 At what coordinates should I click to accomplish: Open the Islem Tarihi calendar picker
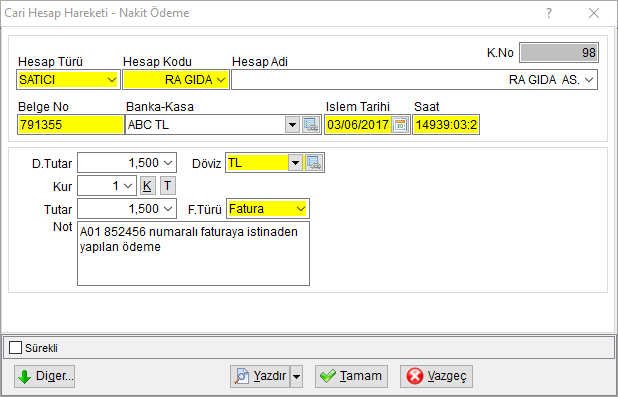pyautogui.click(x=400, y=125)
